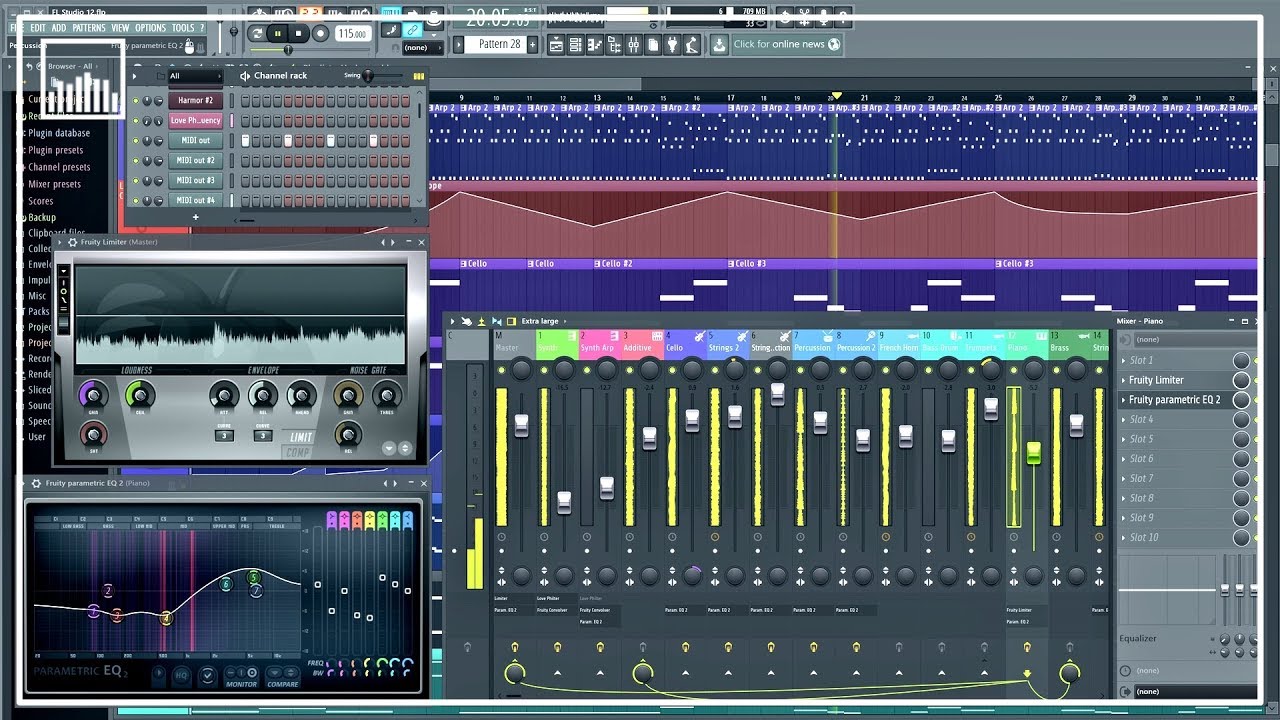Click the Stop transport button
The width and height of the screenshot is (1280, 720).
tap(298, 33)
